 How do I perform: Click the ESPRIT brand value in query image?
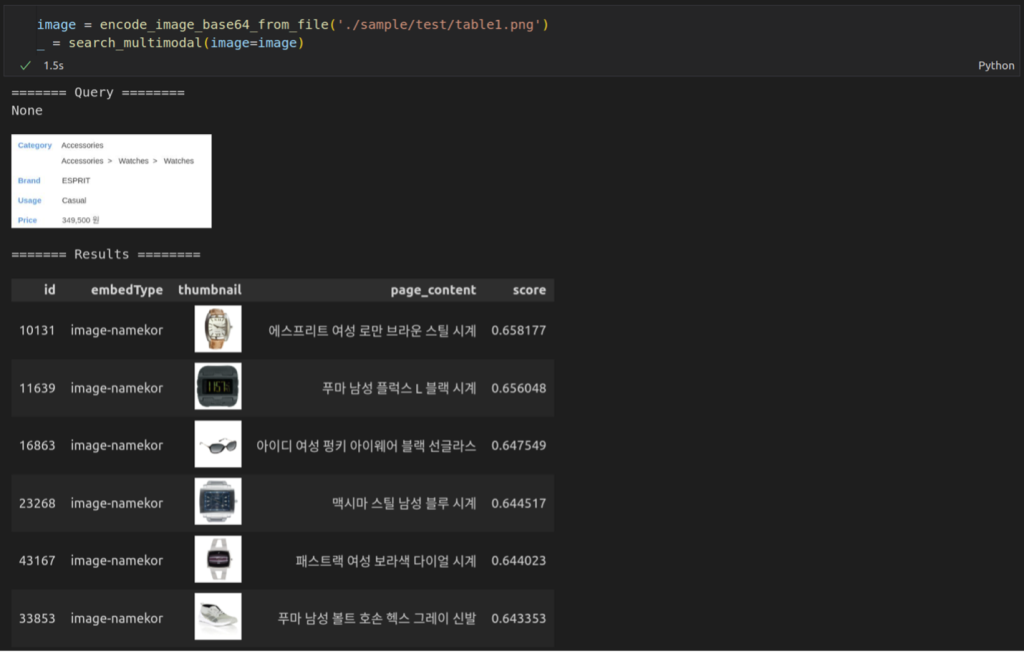76,180
